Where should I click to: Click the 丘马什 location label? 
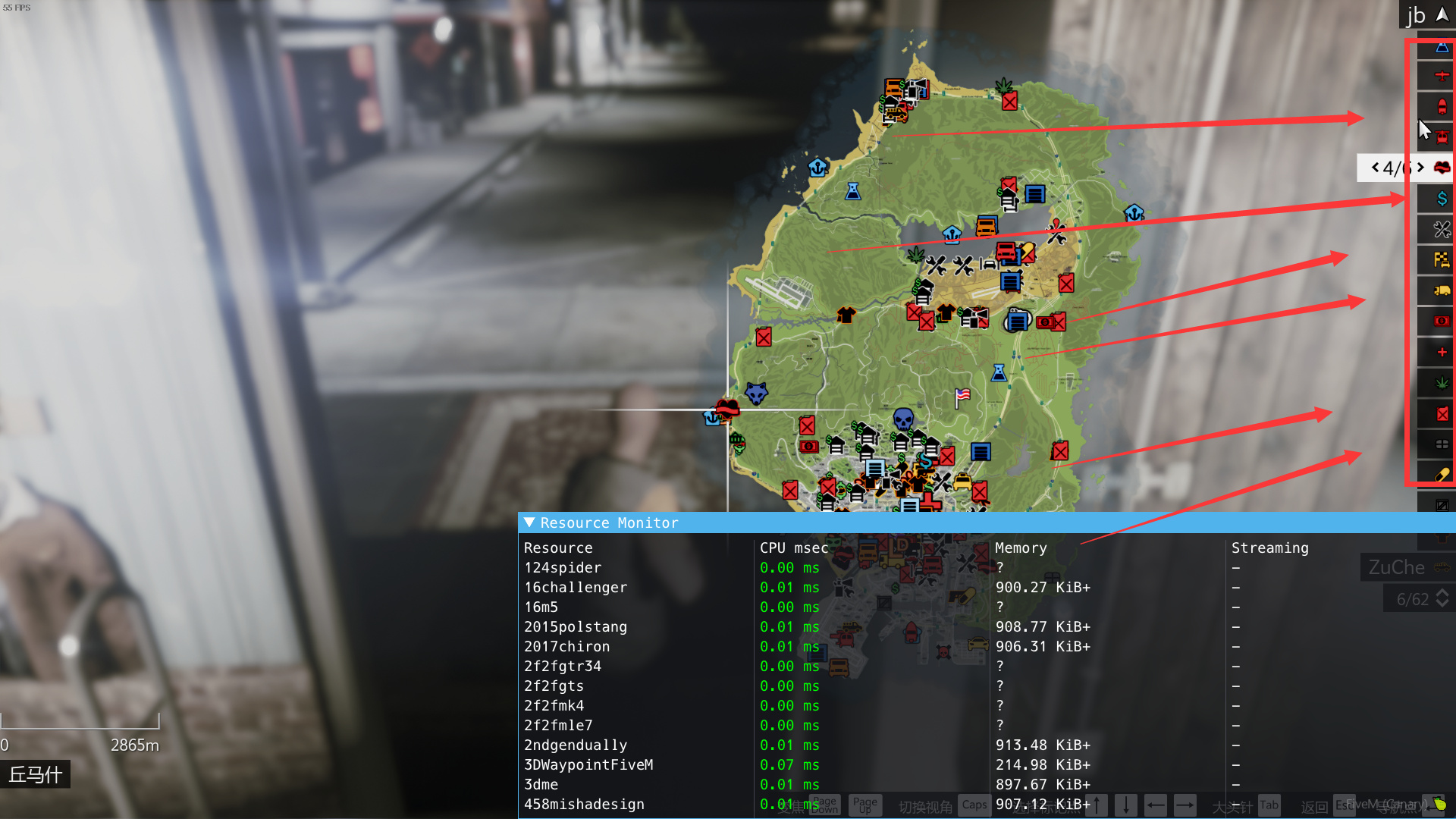(35, 774)
